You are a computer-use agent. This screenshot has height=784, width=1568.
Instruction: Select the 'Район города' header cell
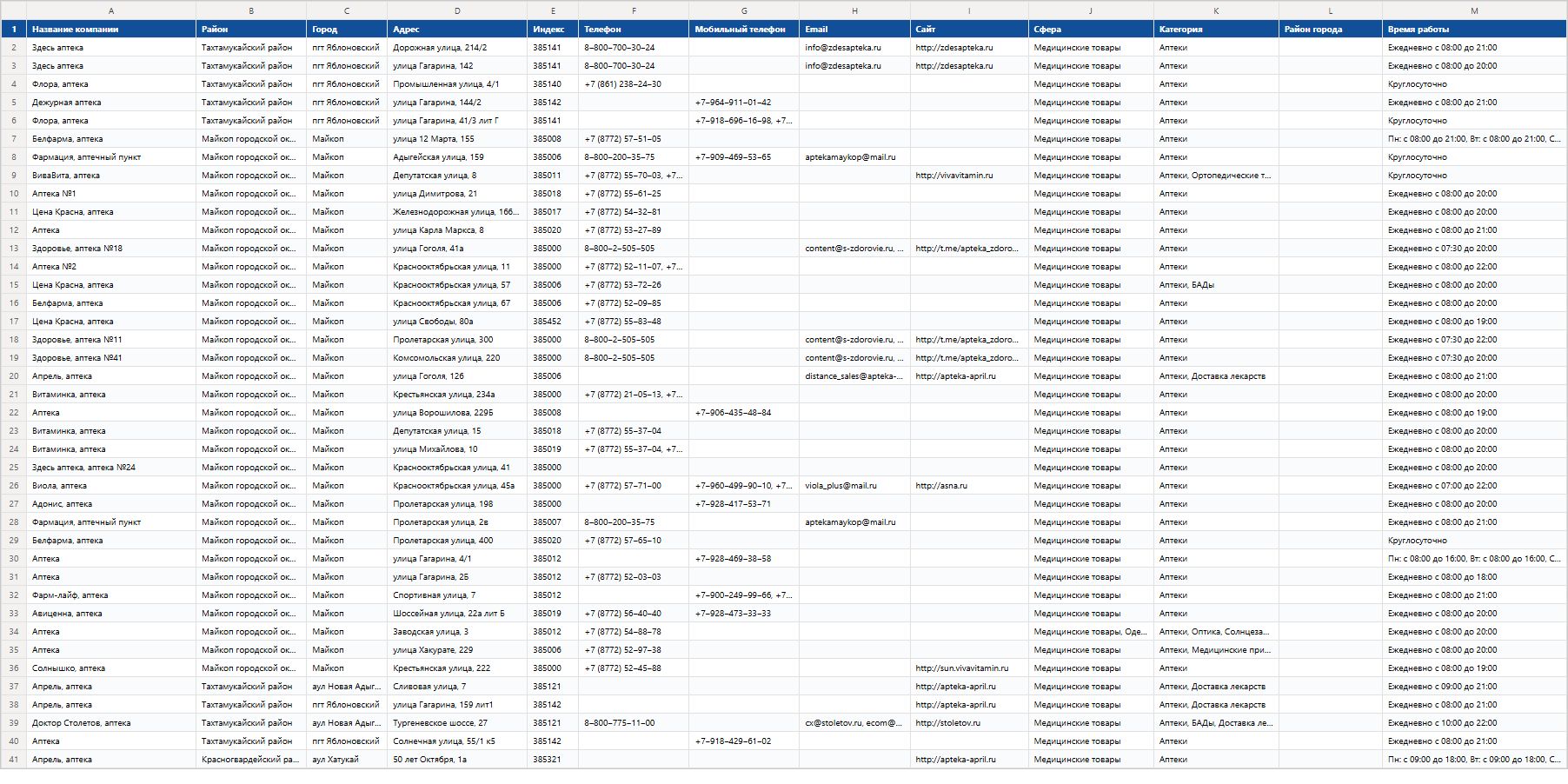[x=1330, y=29]
